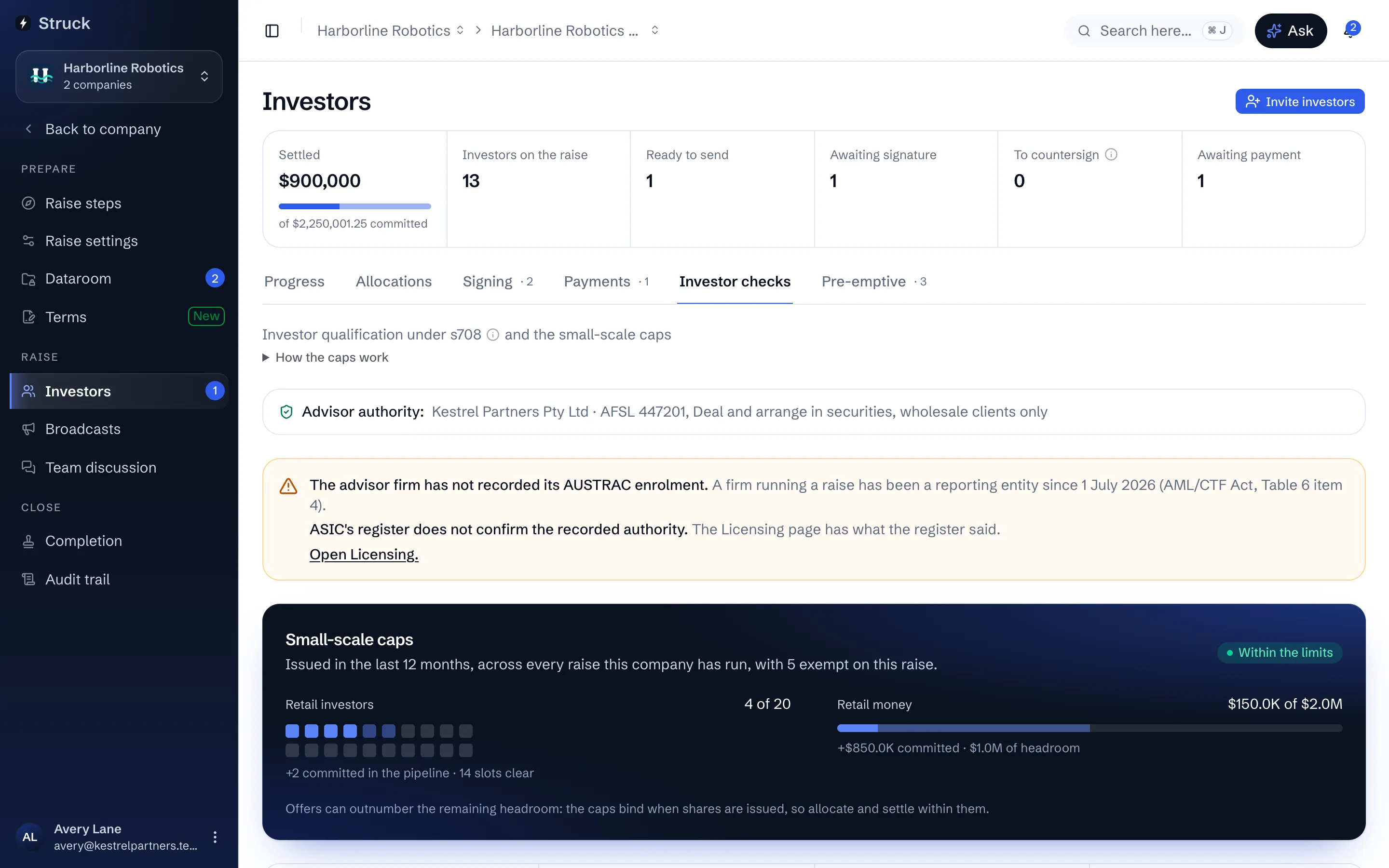Open the Payments tab
The width and height of the screenshot is (1389, 868).
(606, 281)
